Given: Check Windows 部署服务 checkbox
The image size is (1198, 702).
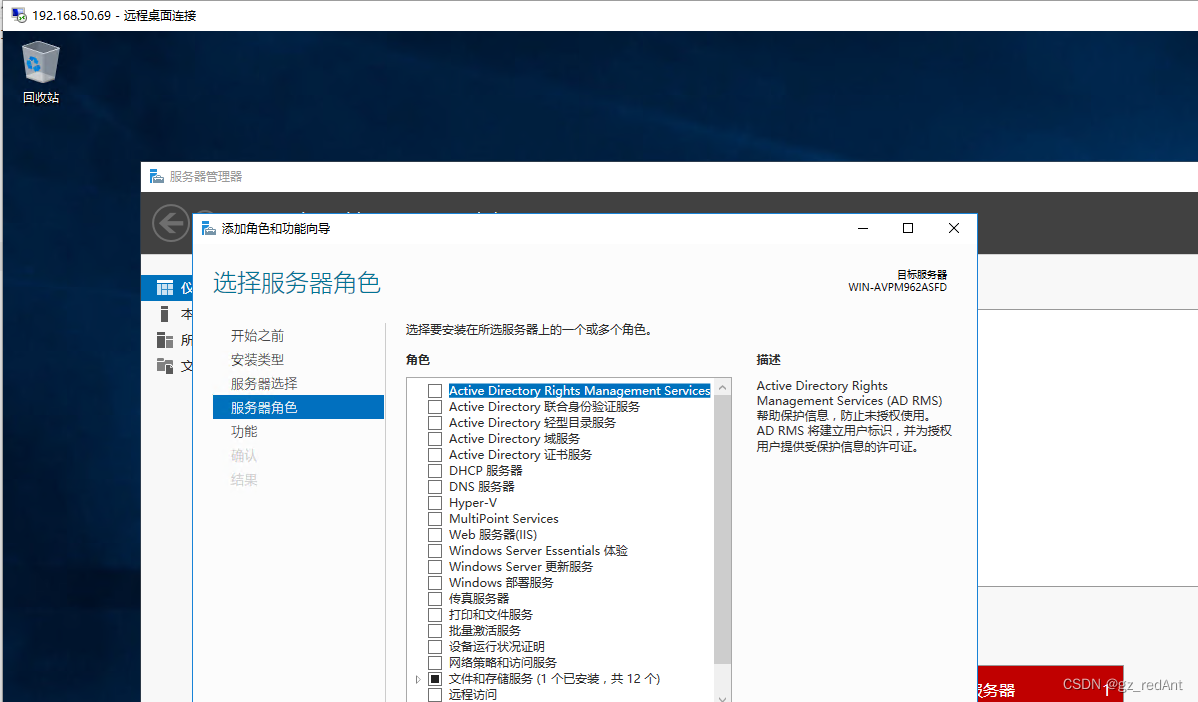Looking at the screenshot, I should [435, 583].
